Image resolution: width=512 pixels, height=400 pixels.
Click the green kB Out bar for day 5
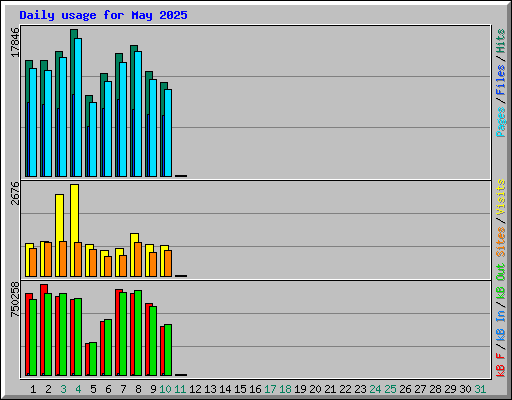coord(93,359)
